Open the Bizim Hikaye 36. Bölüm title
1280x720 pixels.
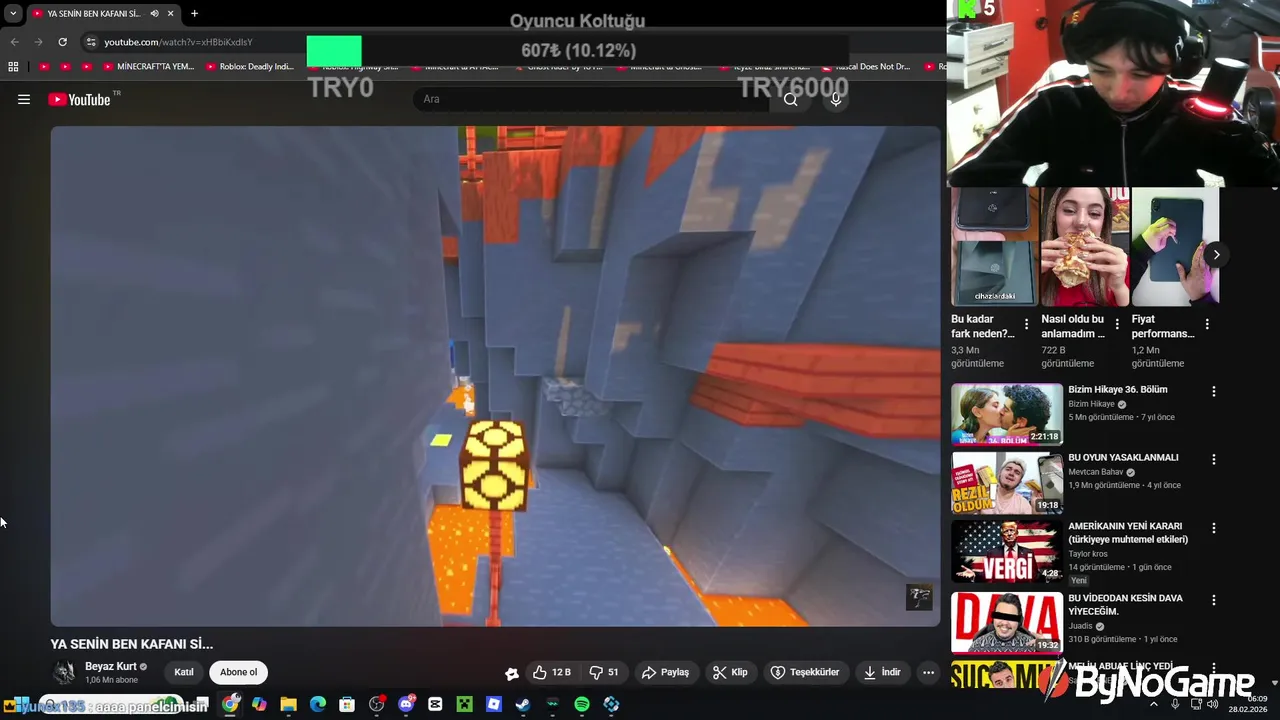[1118, 390]
